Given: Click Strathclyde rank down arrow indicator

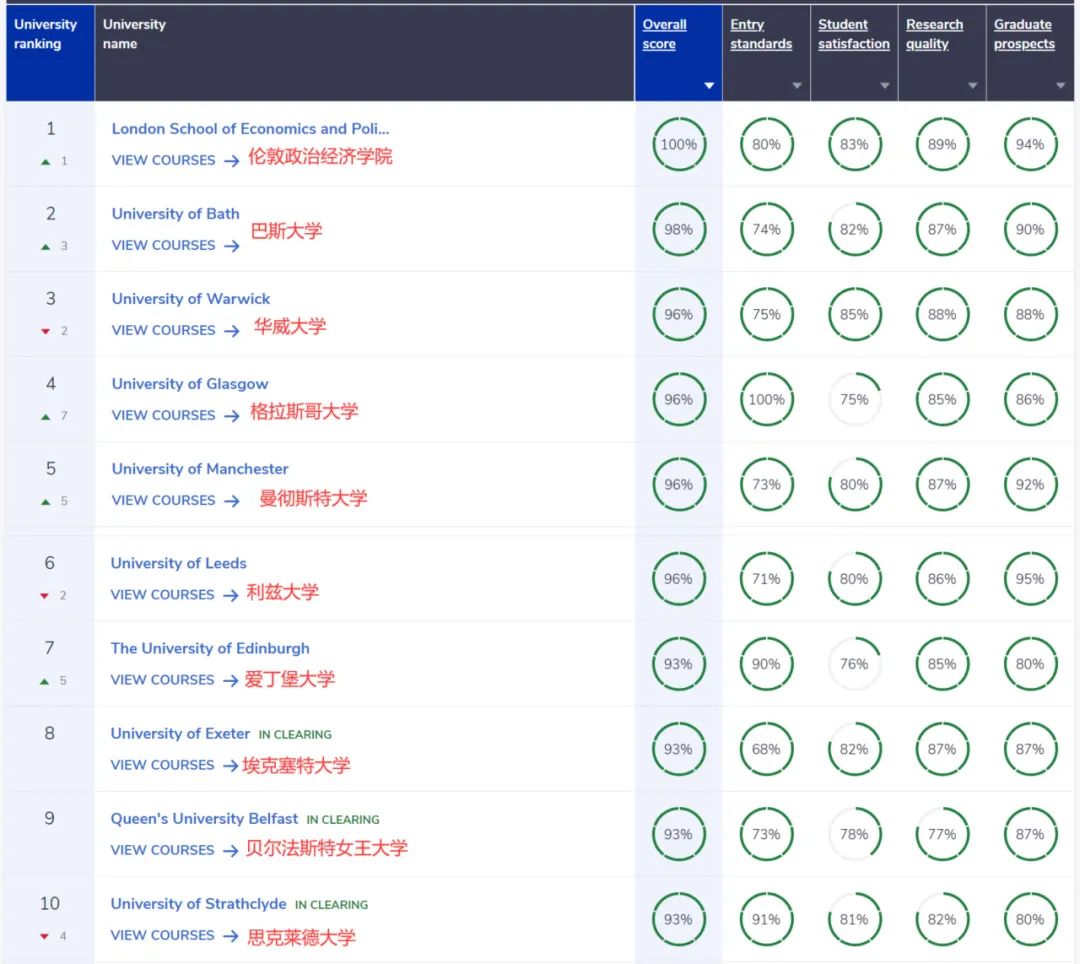Looking at the screenshot, I should click(44, 936).
